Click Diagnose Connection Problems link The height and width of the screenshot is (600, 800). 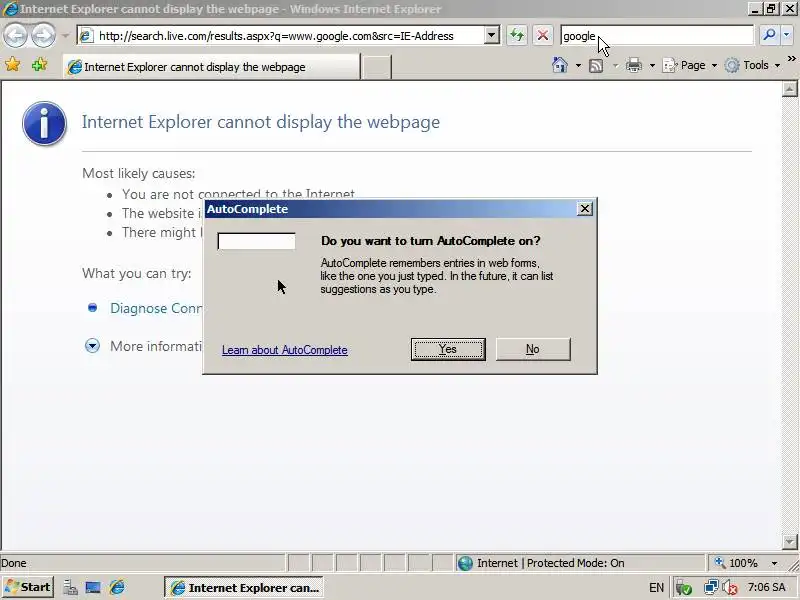tap(156, 308)
